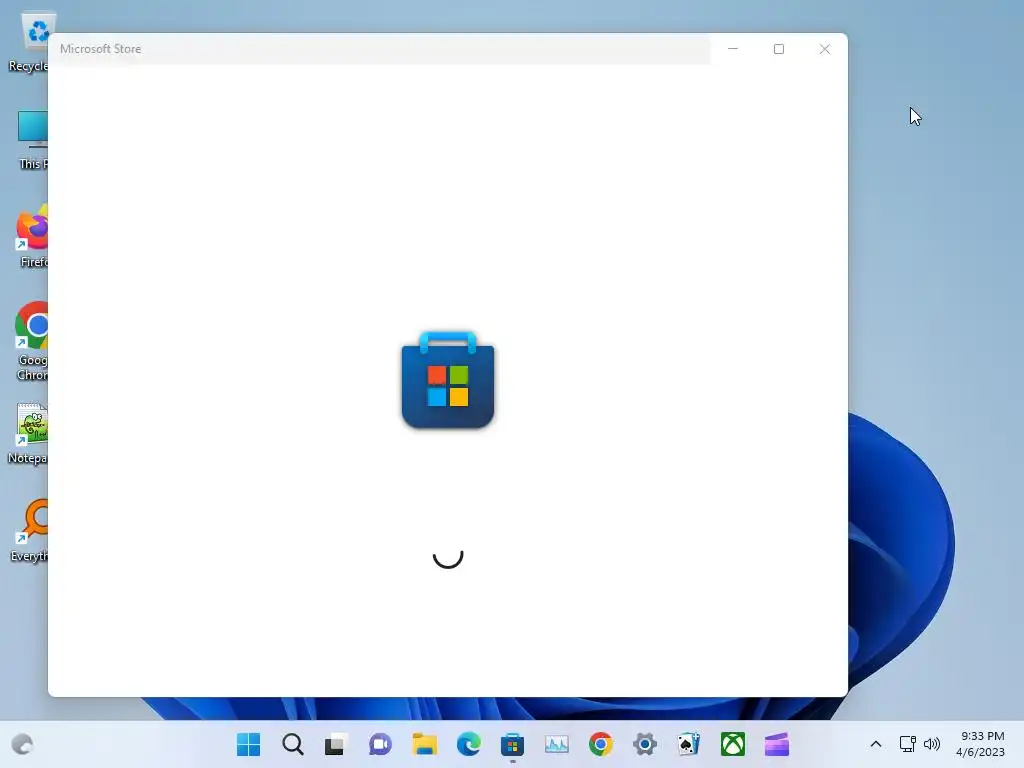1024x768 pixels.
Task: Select Microsoft Store taskbar icon
Action: click(x=513, y=744)
